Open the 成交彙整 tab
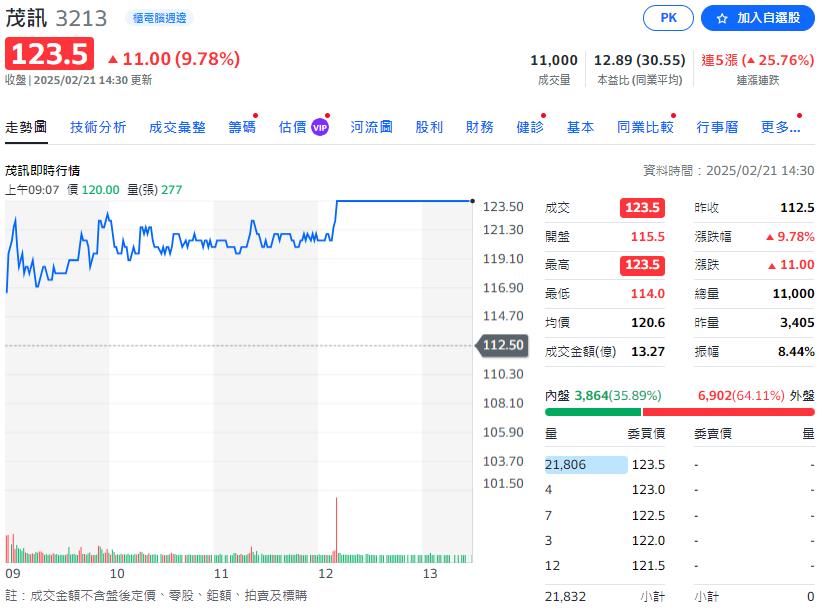This screenshot has width=827, height=612. click(177, 127)
